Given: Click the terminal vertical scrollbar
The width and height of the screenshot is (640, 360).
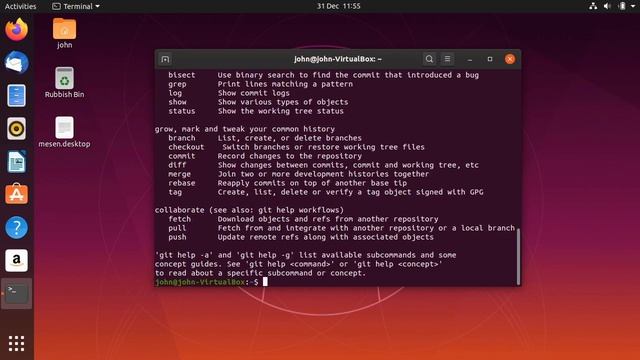Looking at the screenshot, I should [x=518, y=256].
